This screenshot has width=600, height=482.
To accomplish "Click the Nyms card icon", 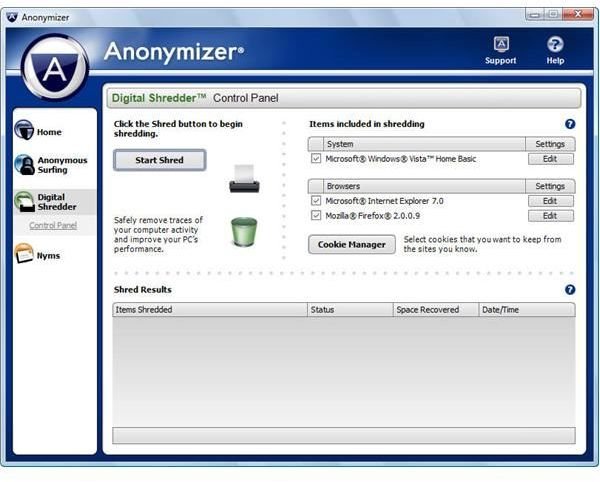I will point(24,254).
